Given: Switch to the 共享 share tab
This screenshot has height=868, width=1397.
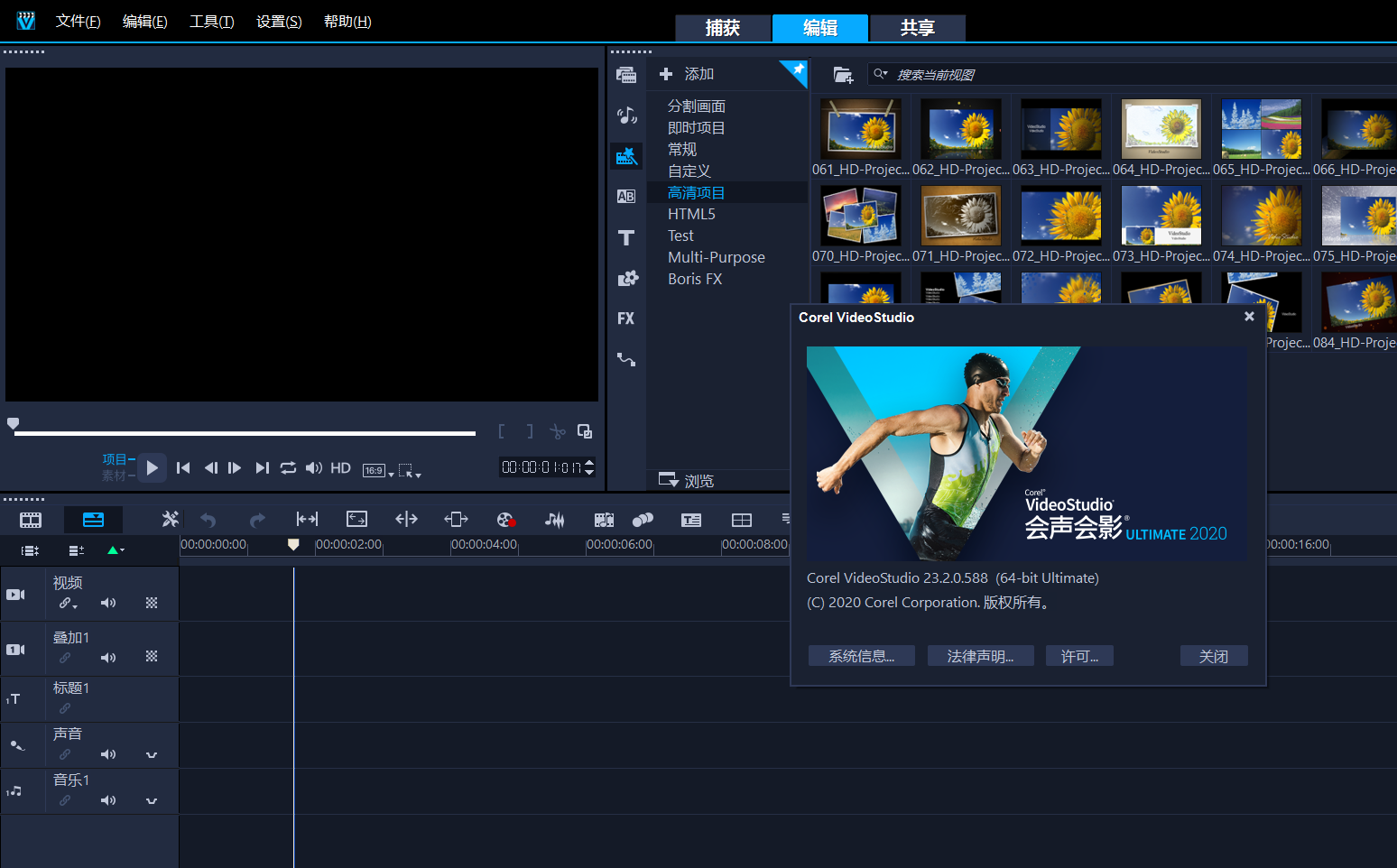Looking at the screenshot, I should (918, 28).
